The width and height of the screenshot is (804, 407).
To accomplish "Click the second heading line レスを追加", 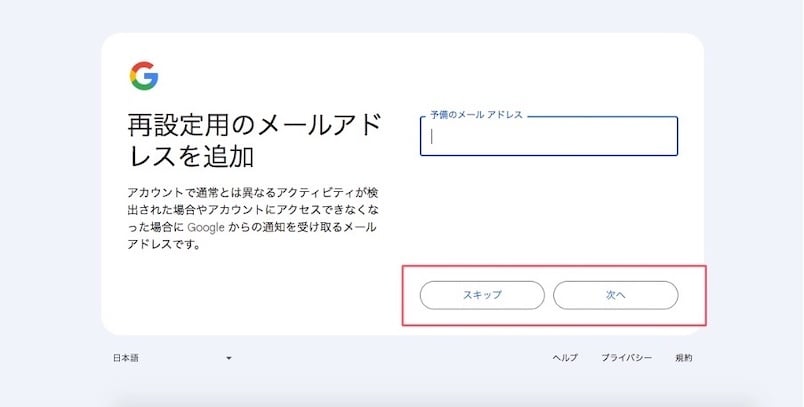I will pyautogui.click(x=191, y=157).
